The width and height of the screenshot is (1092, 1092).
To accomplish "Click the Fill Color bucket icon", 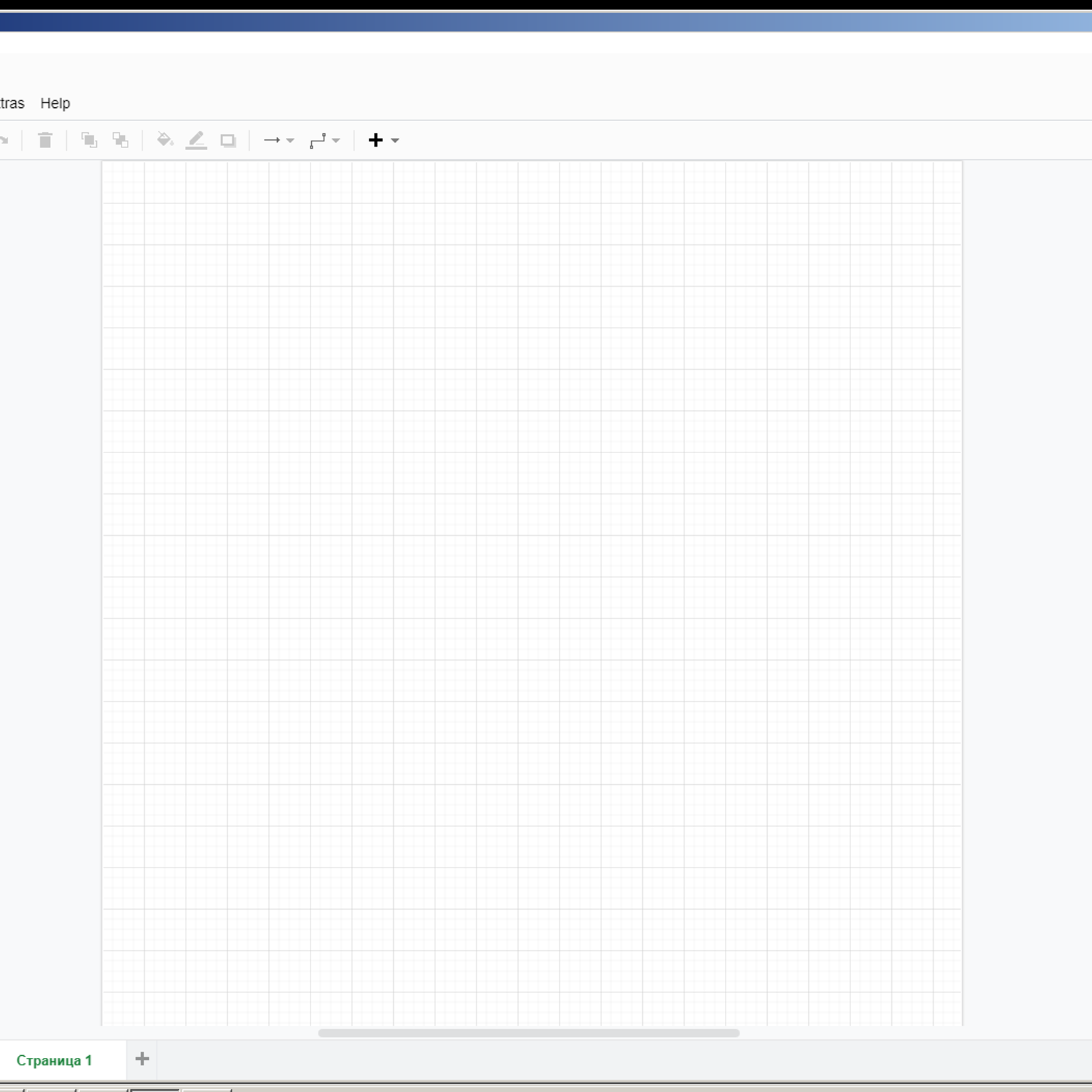I will coord(164,140).
